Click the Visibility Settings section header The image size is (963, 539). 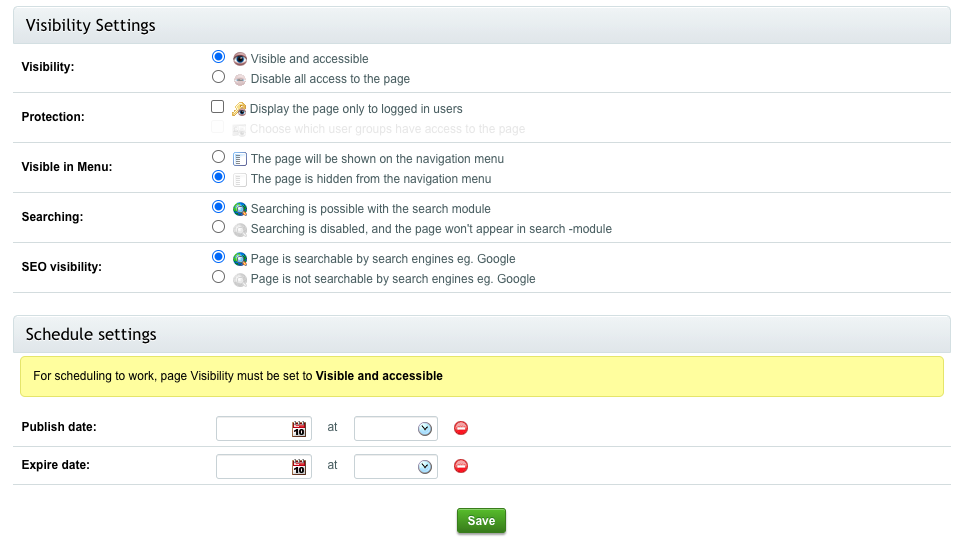[x=482, y=25]
